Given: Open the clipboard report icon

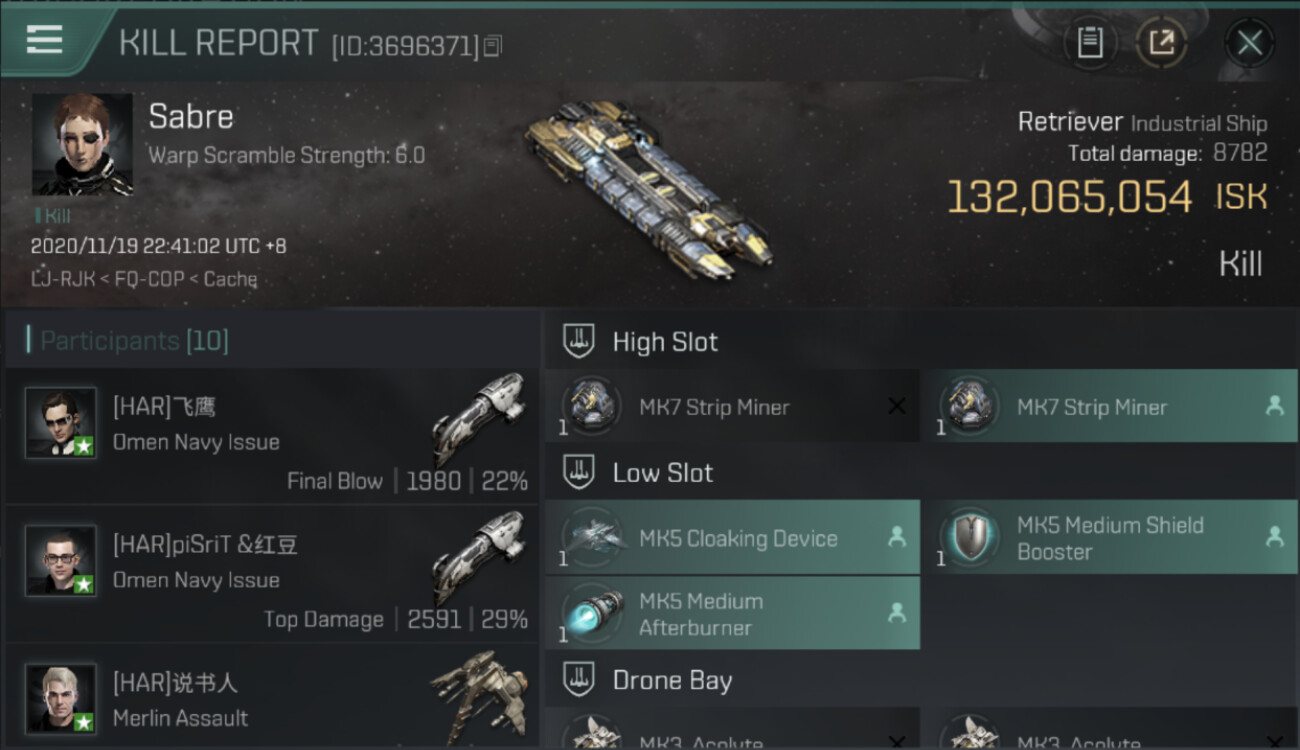Looking at the screenshot, I should pyautogui.click(x=1090, y=43).
